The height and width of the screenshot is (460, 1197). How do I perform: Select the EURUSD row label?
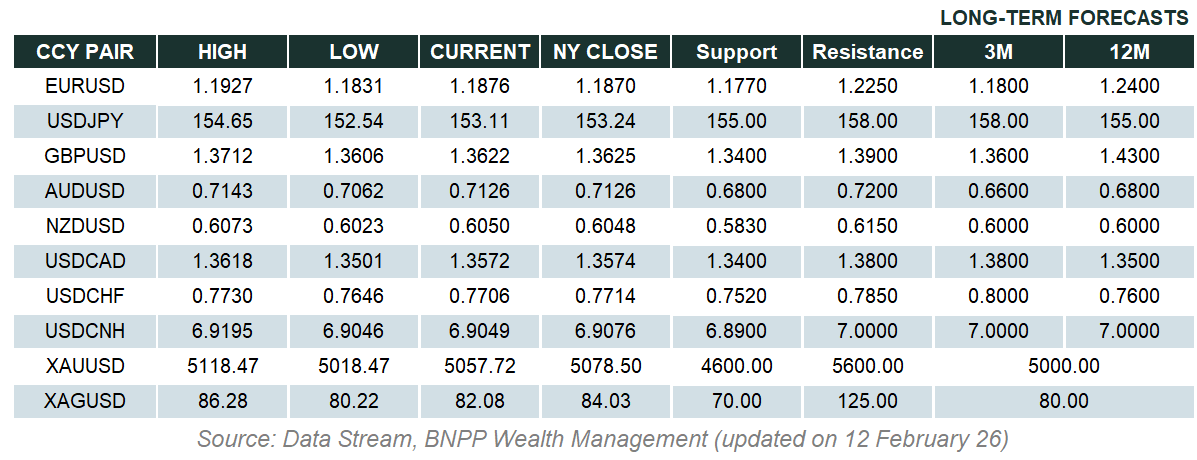[85, 86]
